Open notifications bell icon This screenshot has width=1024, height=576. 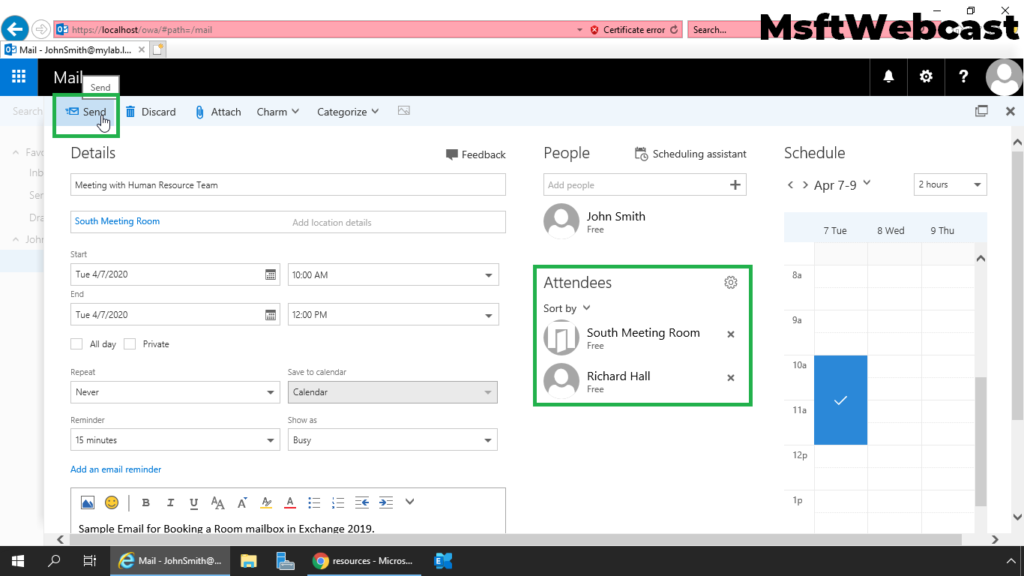(x=888, y=76)
